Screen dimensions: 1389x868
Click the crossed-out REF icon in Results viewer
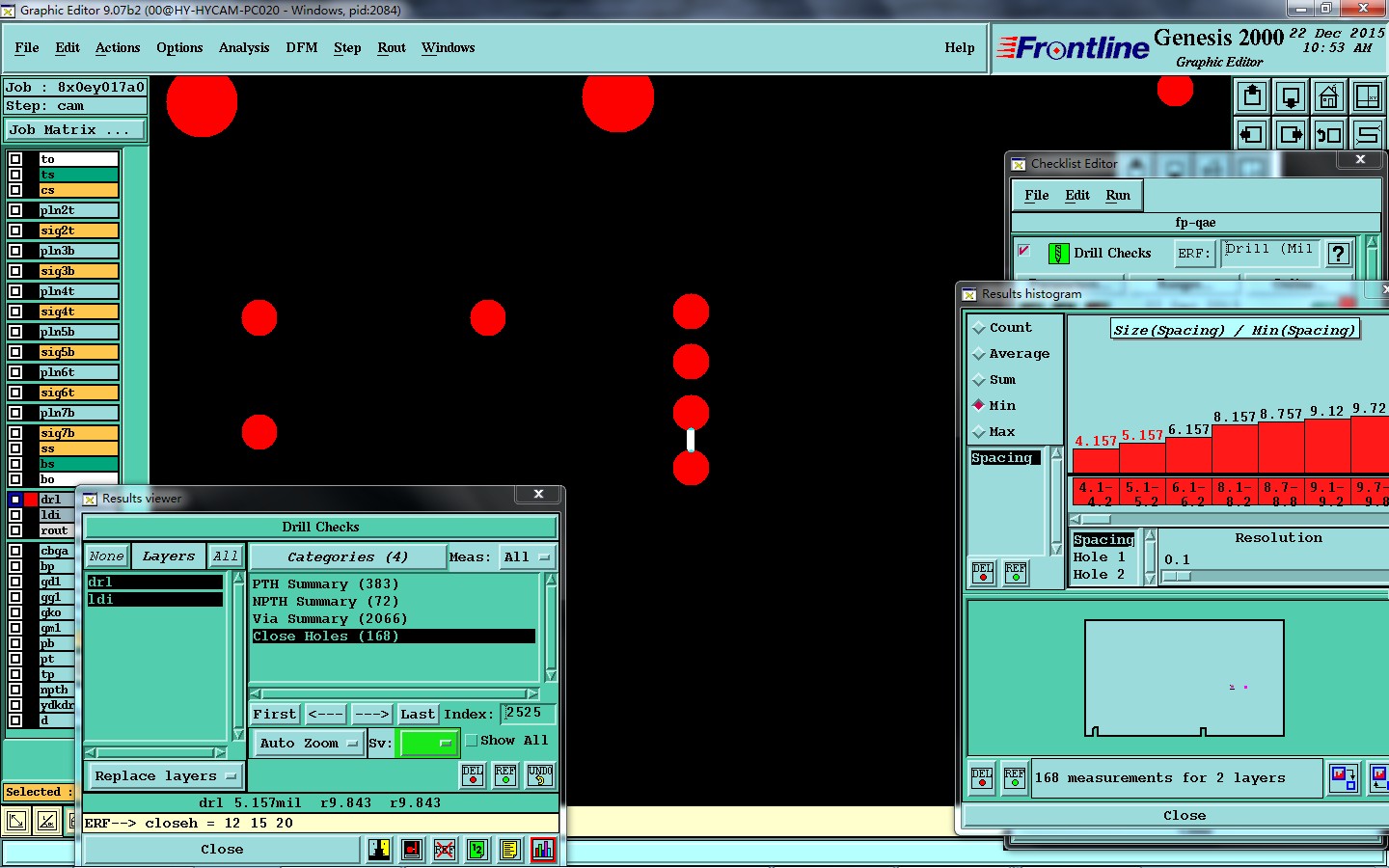point(445,850)
